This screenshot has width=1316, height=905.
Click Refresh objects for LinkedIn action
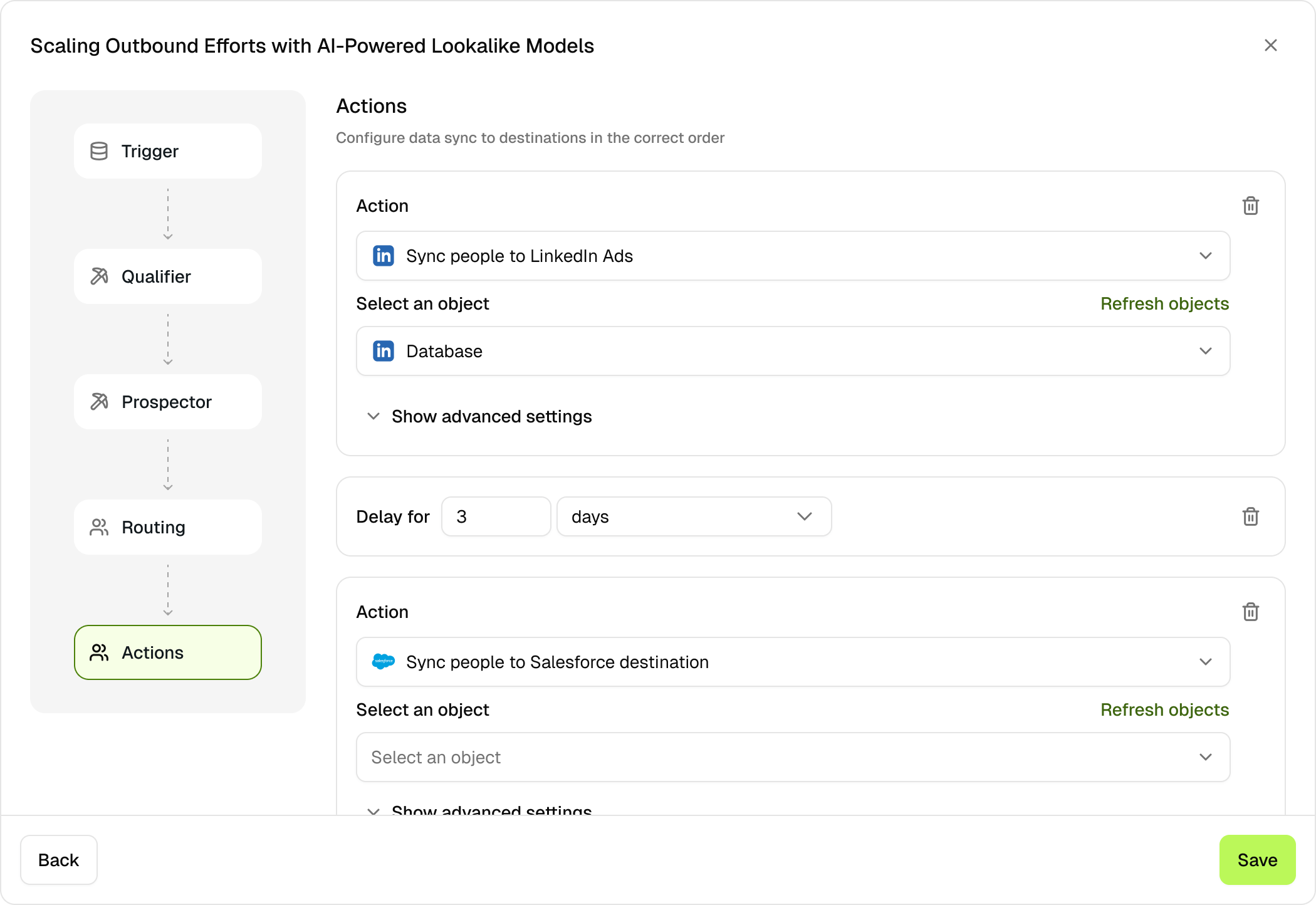[1164, 303]
